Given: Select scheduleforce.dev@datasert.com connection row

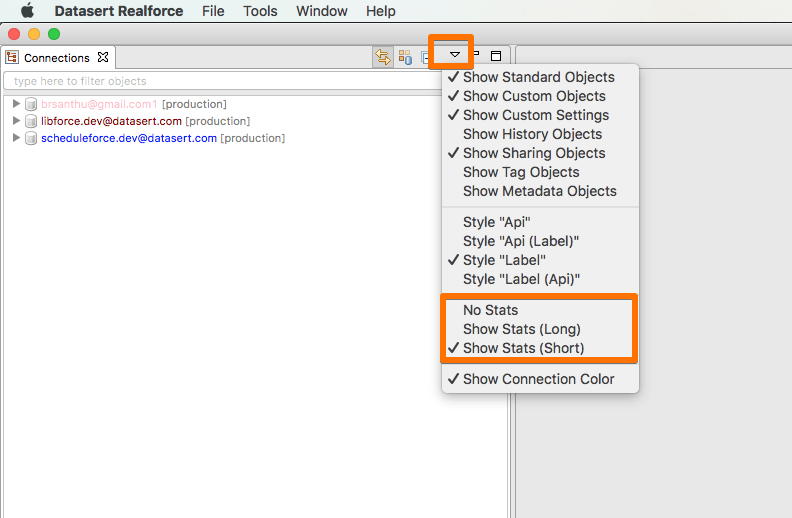Looking at the screenshot, I should 163,138.
